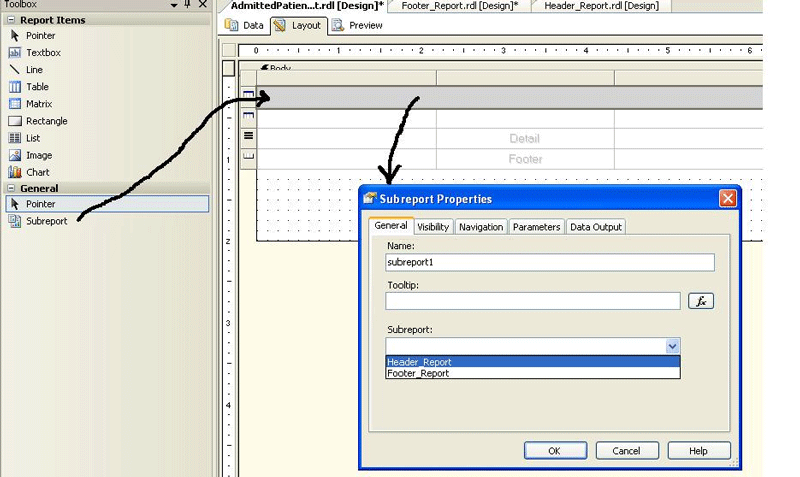This screenshot has width=800, height=477.
Task: Switch to the Layout view tab
Action: (x=298, y=25)
